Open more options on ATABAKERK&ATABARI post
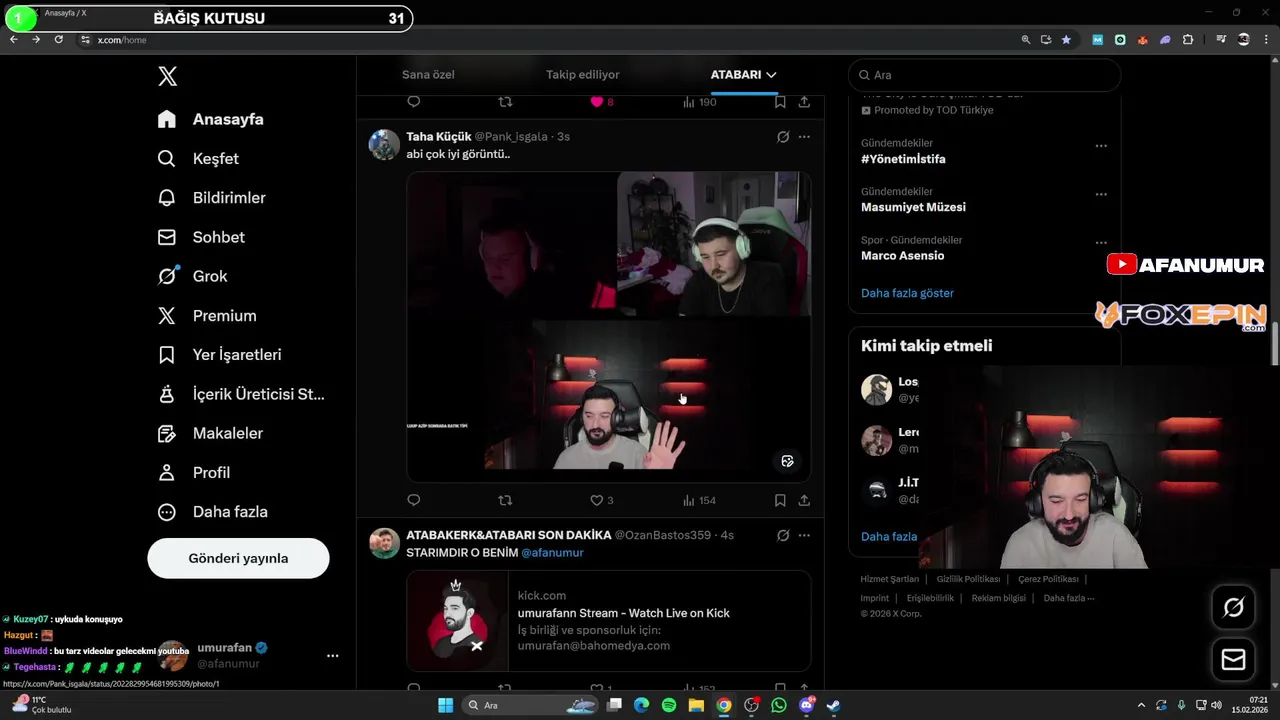The height and width of the screenshot is (720, 1280). [x=804, y=536]
